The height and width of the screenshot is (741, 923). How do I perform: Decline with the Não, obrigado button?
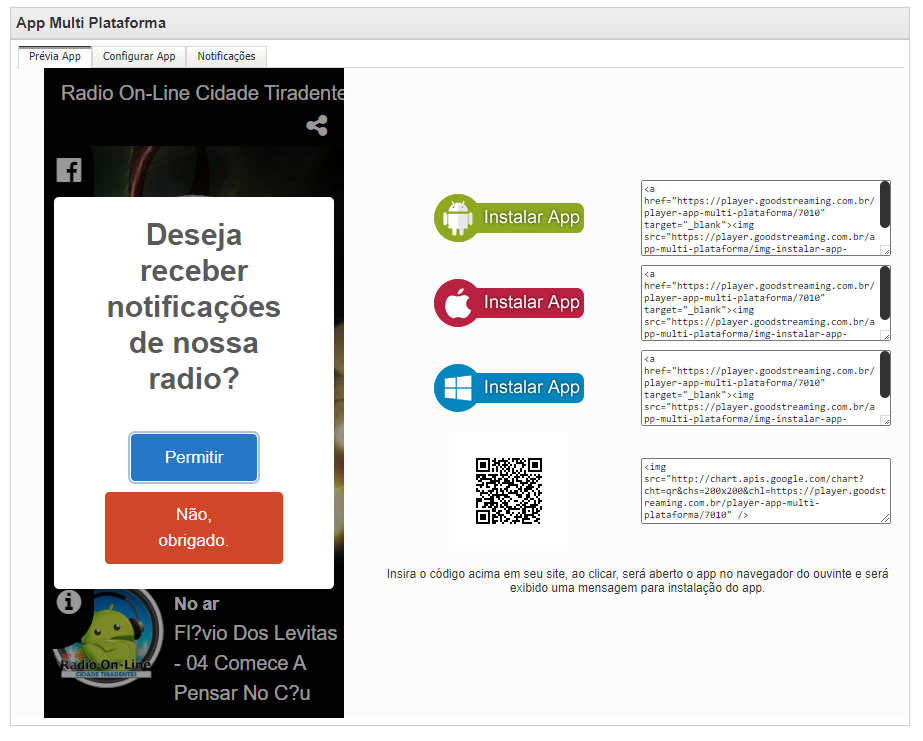coord(194,528)
